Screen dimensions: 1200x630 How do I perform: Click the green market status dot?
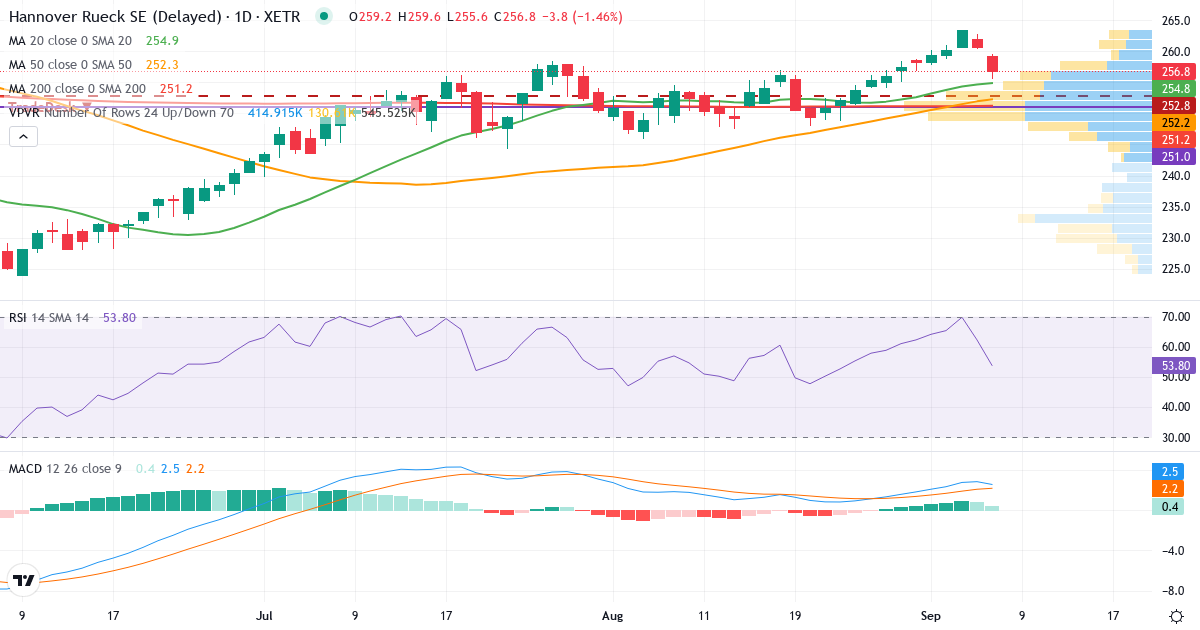(x=323, y=16)
